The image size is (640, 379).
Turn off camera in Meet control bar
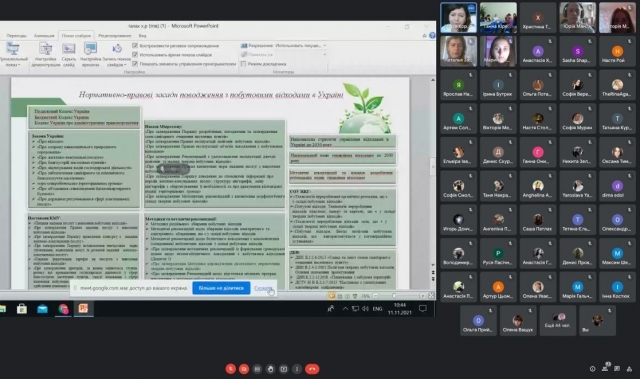click(x=244, y=369)
